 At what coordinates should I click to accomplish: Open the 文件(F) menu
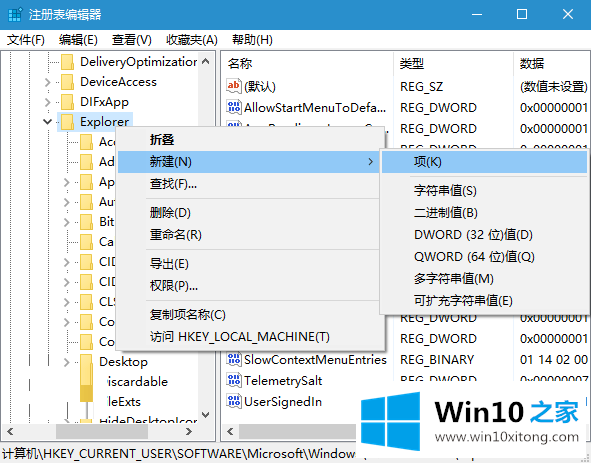click(x=26, y=40)
